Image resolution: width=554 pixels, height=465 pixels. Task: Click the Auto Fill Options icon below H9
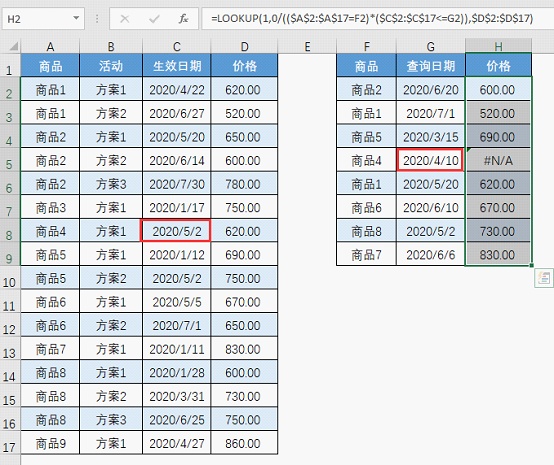tap(544, 278)
